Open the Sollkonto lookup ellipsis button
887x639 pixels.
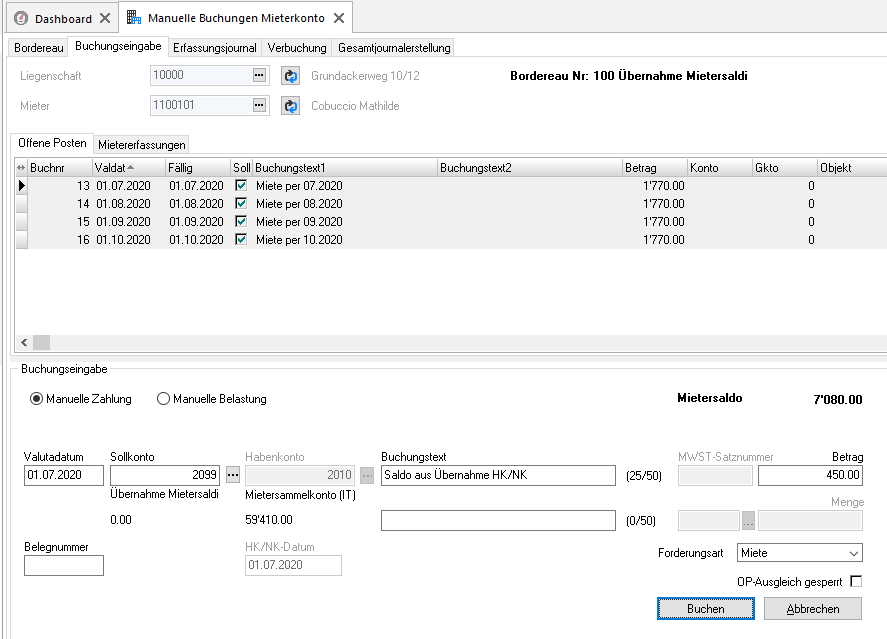pos(233,476)
